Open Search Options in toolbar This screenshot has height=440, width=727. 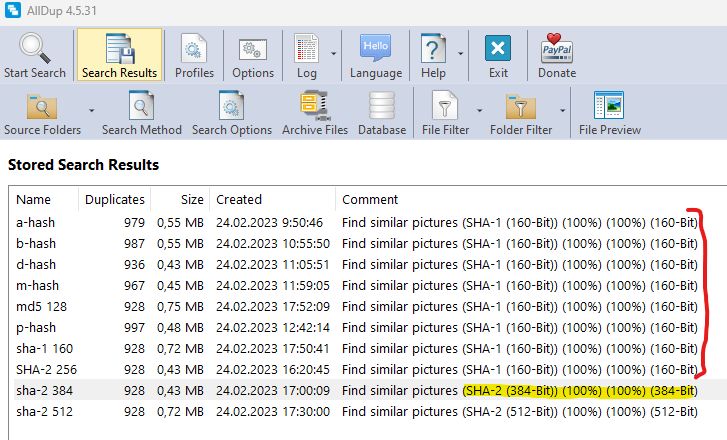(232, 106)
